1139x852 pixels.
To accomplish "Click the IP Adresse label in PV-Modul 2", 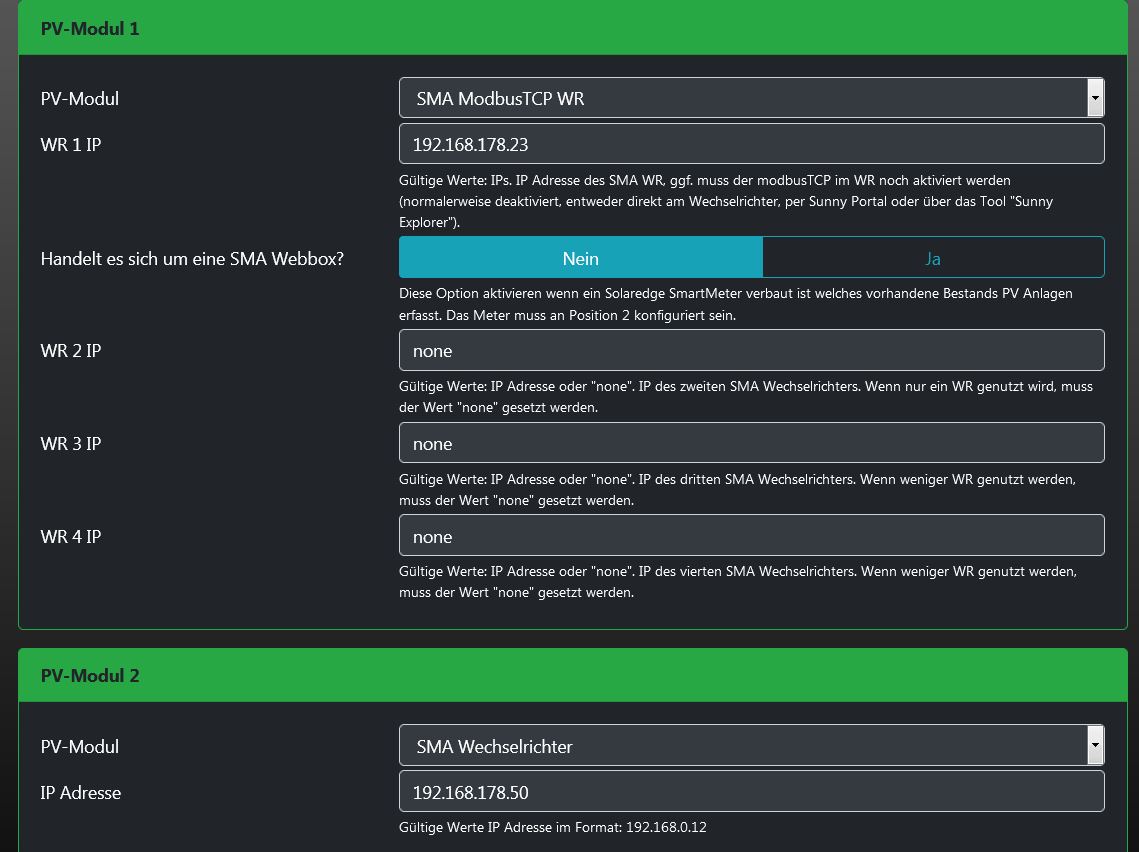I will (x=81, y=793).
